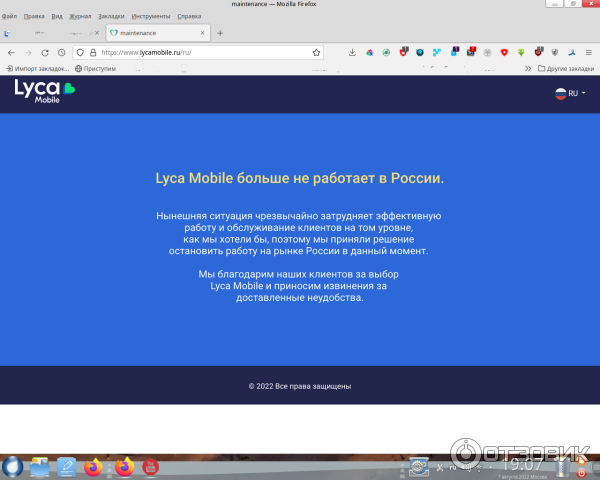600x480 pixels.
Task: Open the file manager from taskbar
Action: coord(40,467)
